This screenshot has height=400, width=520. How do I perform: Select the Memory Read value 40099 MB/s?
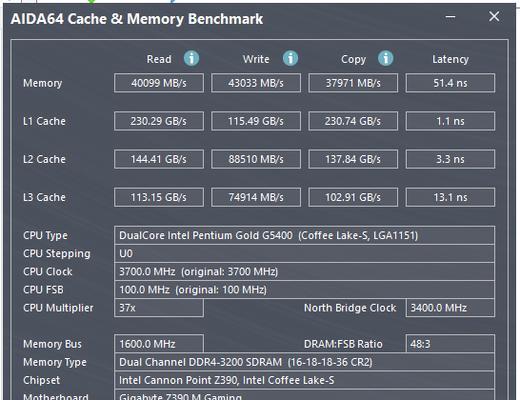point(159,83)
